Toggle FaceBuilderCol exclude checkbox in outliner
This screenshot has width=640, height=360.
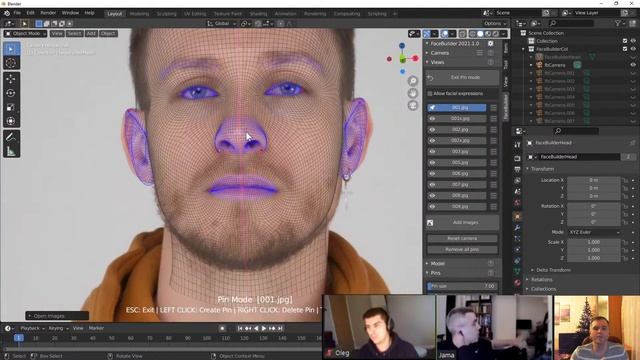tap(625, 49)
